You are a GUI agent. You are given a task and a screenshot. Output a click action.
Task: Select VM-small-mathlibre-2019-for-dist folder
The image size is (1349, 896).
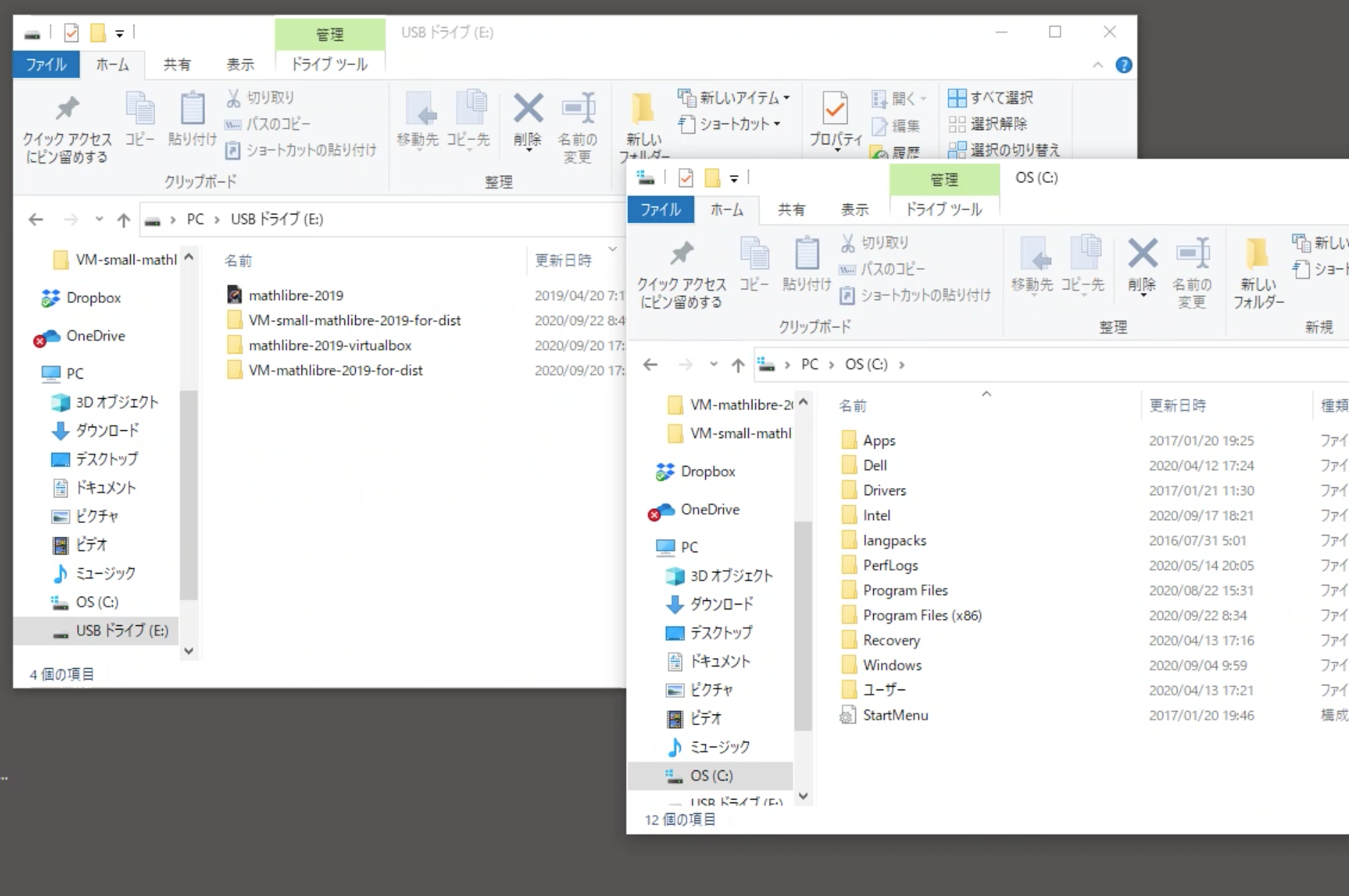354,320
